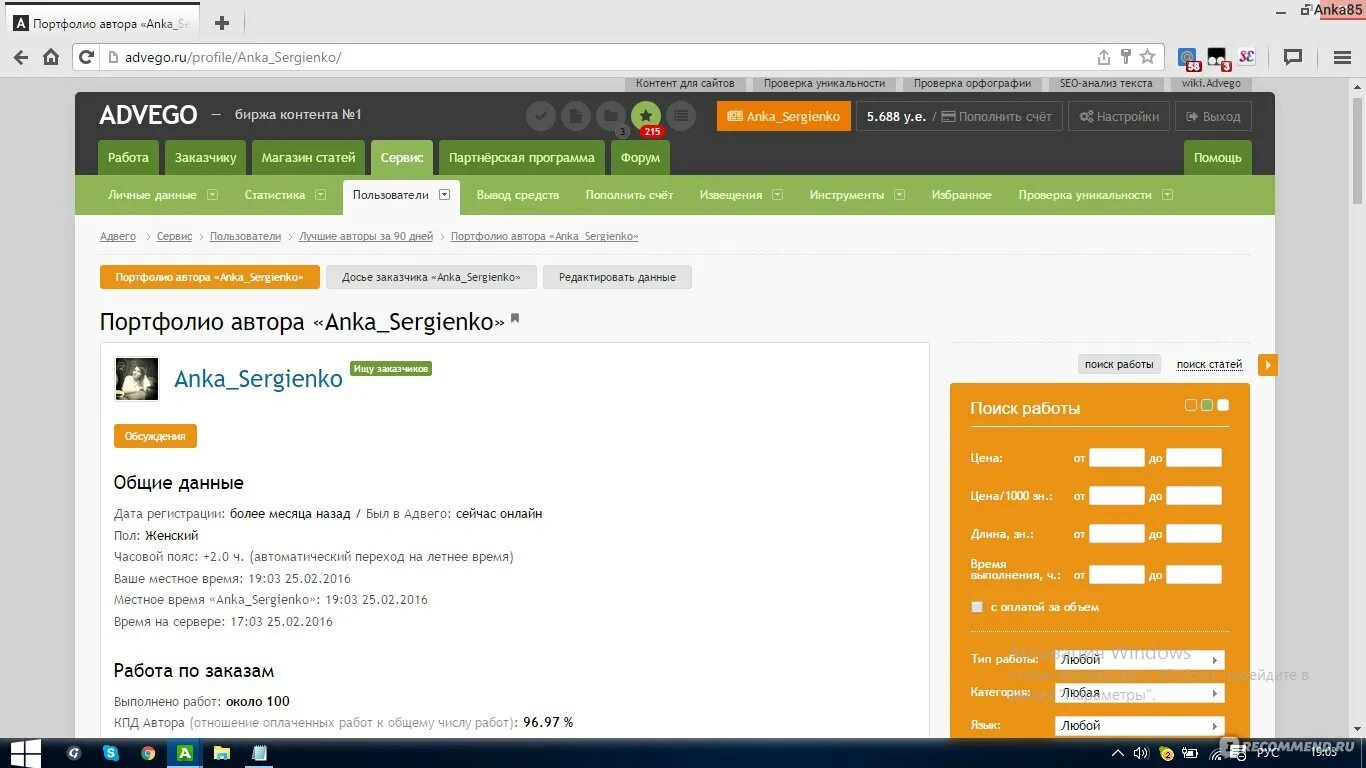This screenshot has width=1366, height=768.
Task: Click the flag icon next to portfolio heading
Action: tap(515, 319)
